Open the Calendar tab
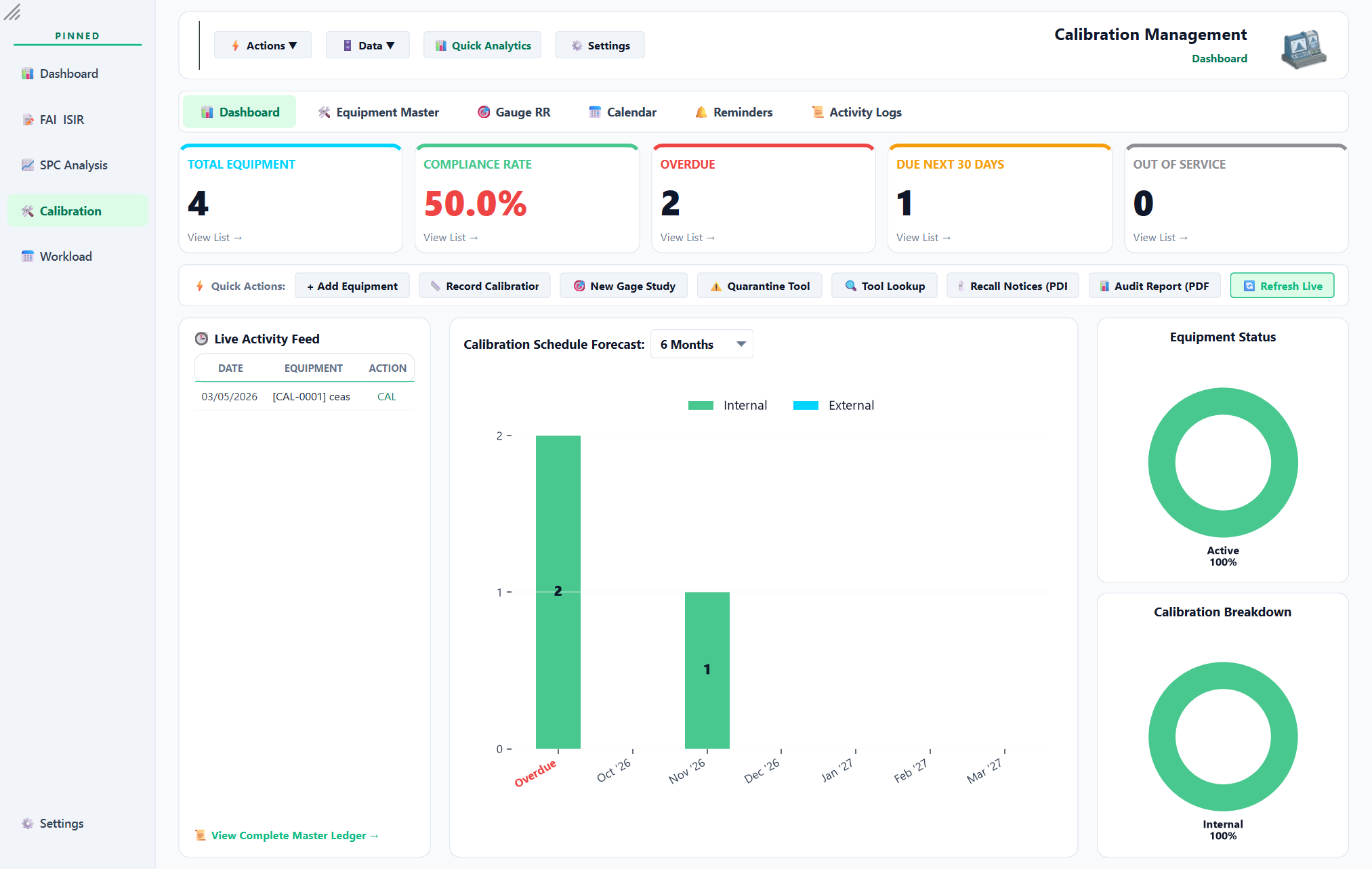 [x=623, y=112]
